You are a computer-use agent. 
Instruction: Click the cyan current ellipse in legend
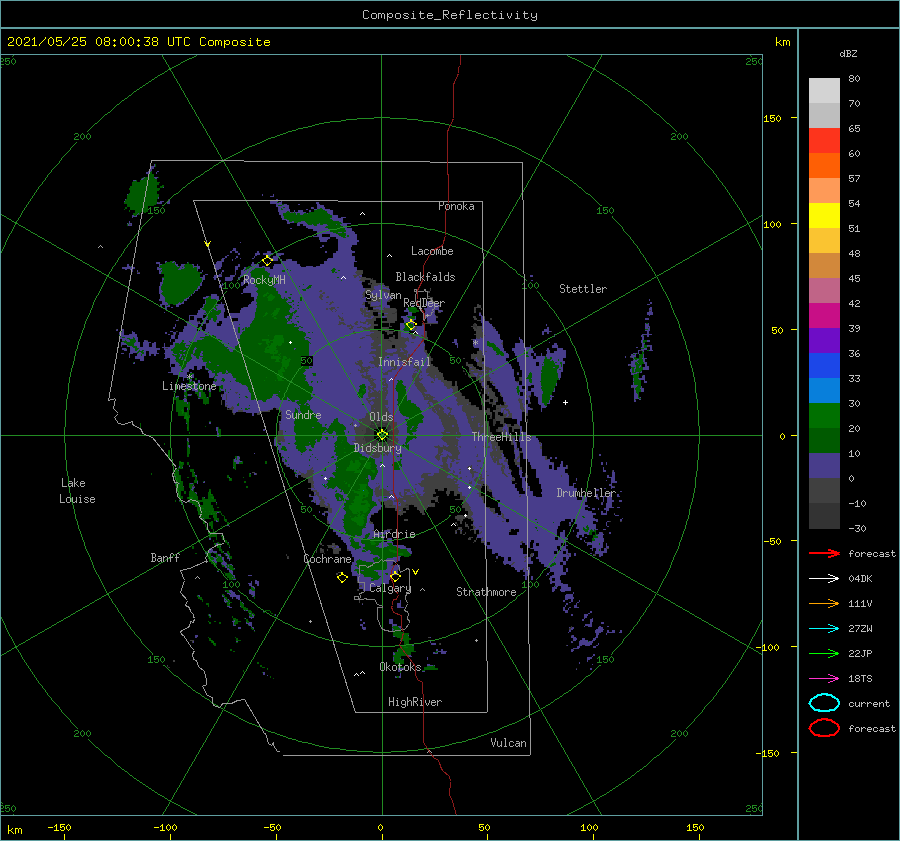[x=824, y=703]
